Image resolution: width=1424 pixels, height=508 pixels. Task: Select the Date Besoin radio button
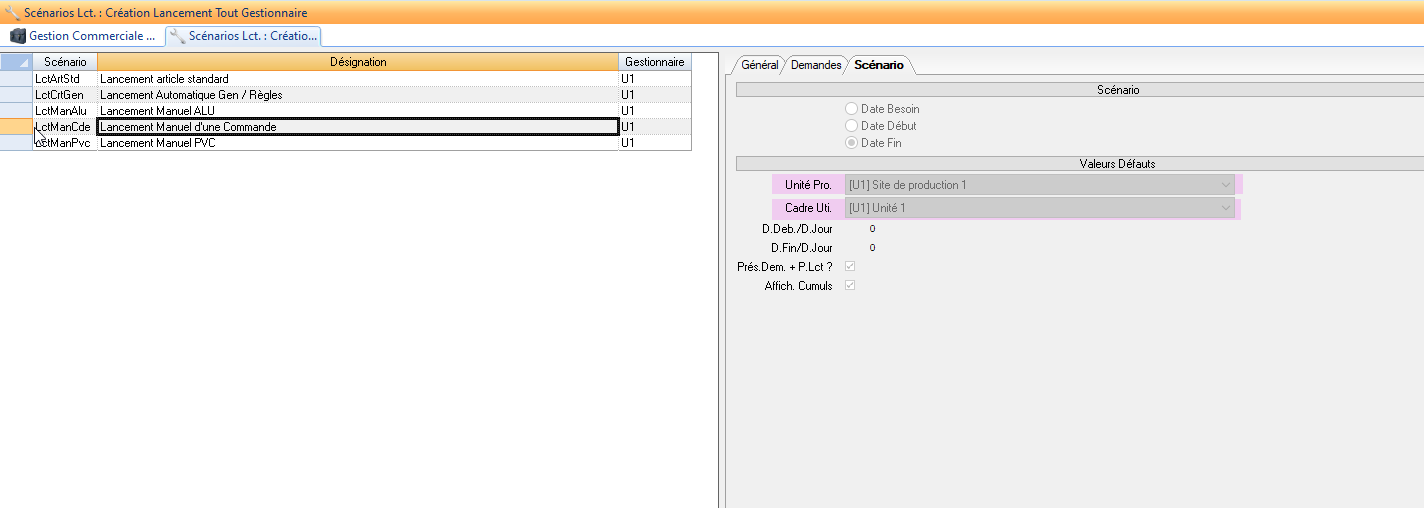click(x=852, y=109)
